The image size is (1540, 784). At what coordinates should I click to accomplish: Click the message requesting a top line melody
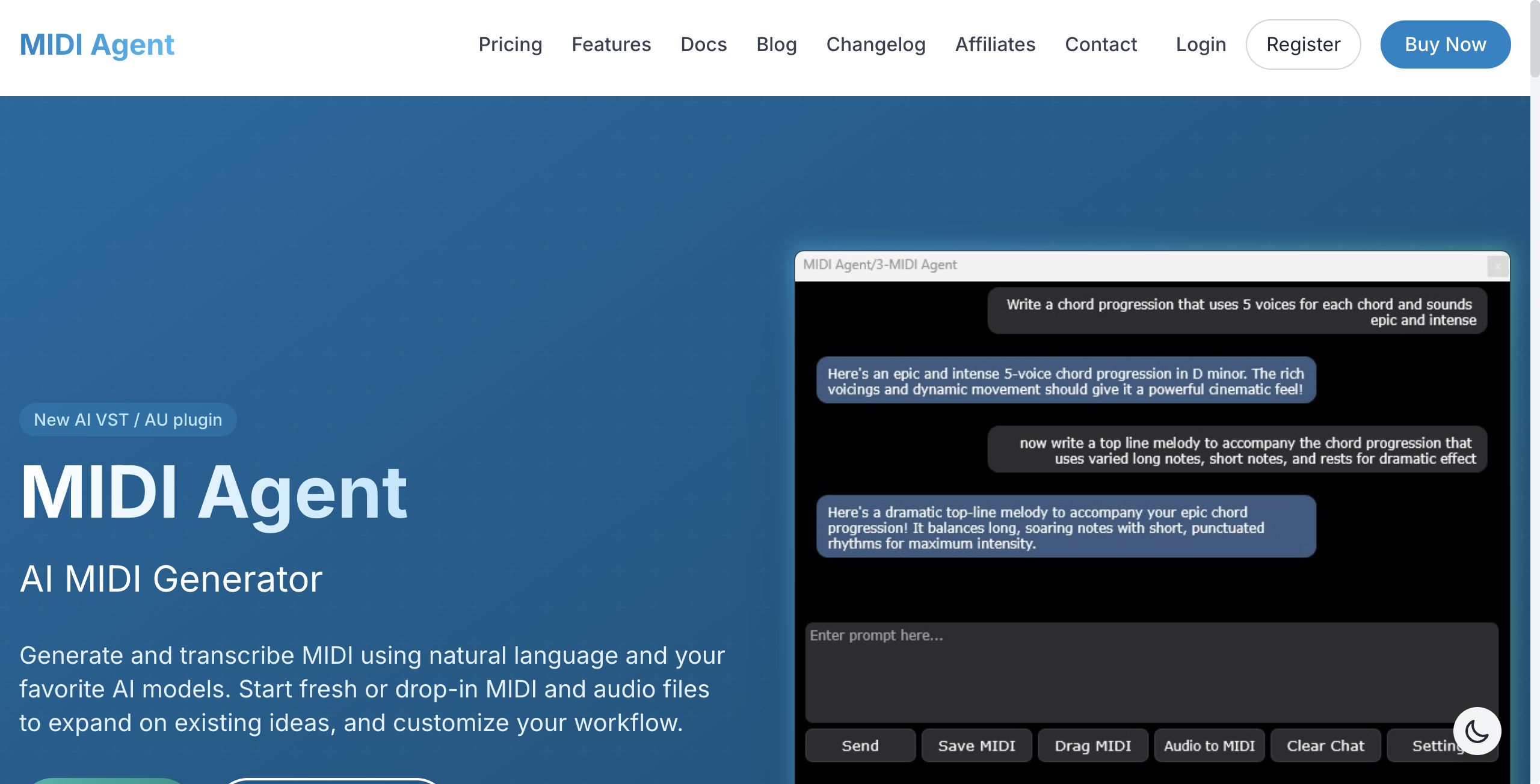pos(1237,450)
